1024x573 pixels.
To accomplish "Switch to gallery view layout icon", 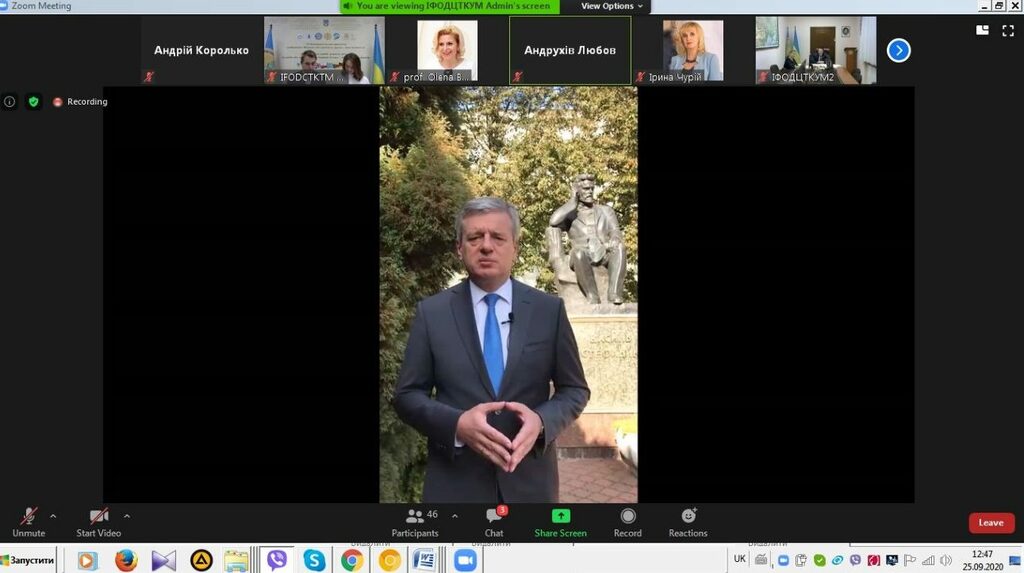I will (981, 30).
